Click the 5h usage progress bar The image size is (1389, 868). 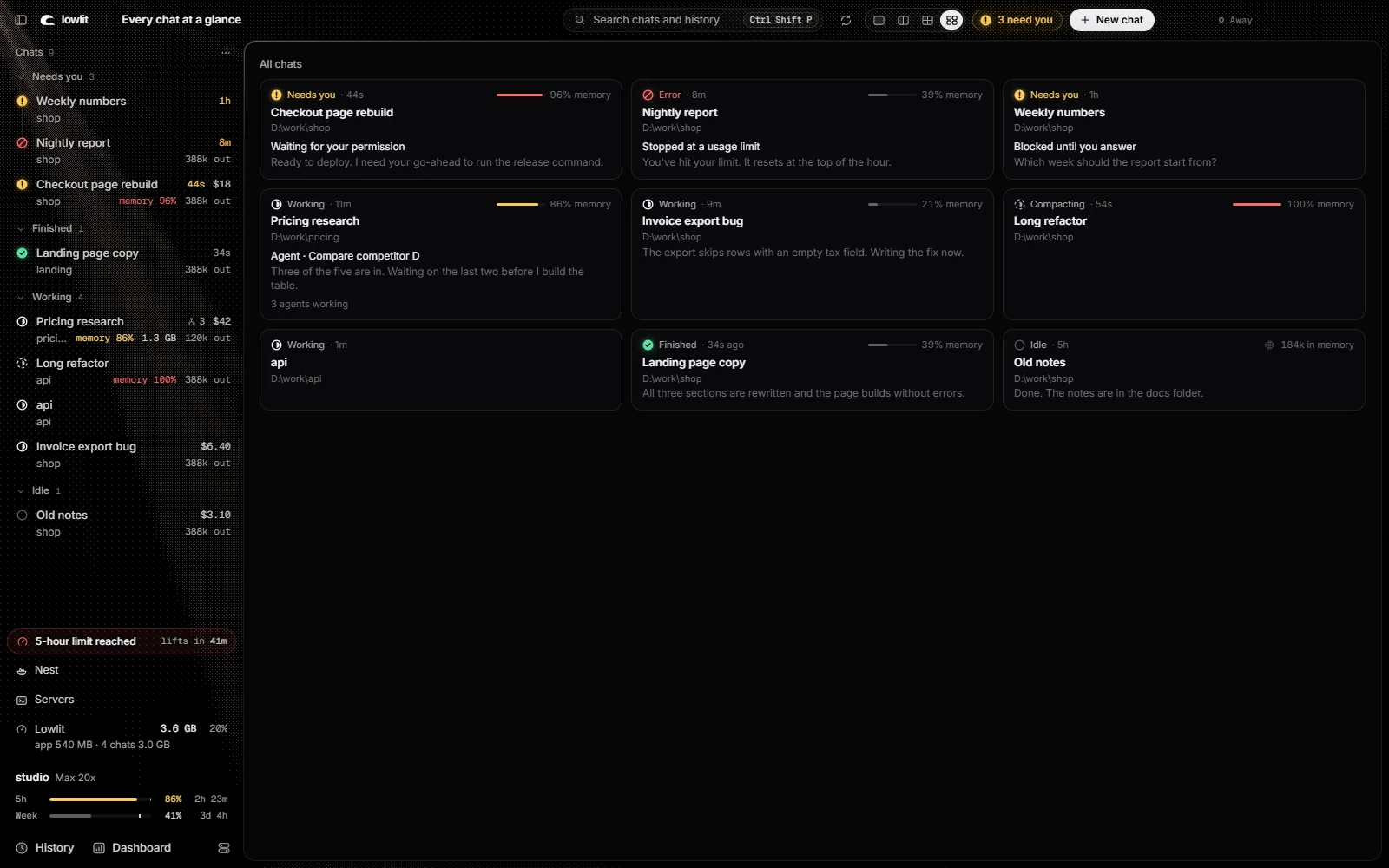pos(101,799)
